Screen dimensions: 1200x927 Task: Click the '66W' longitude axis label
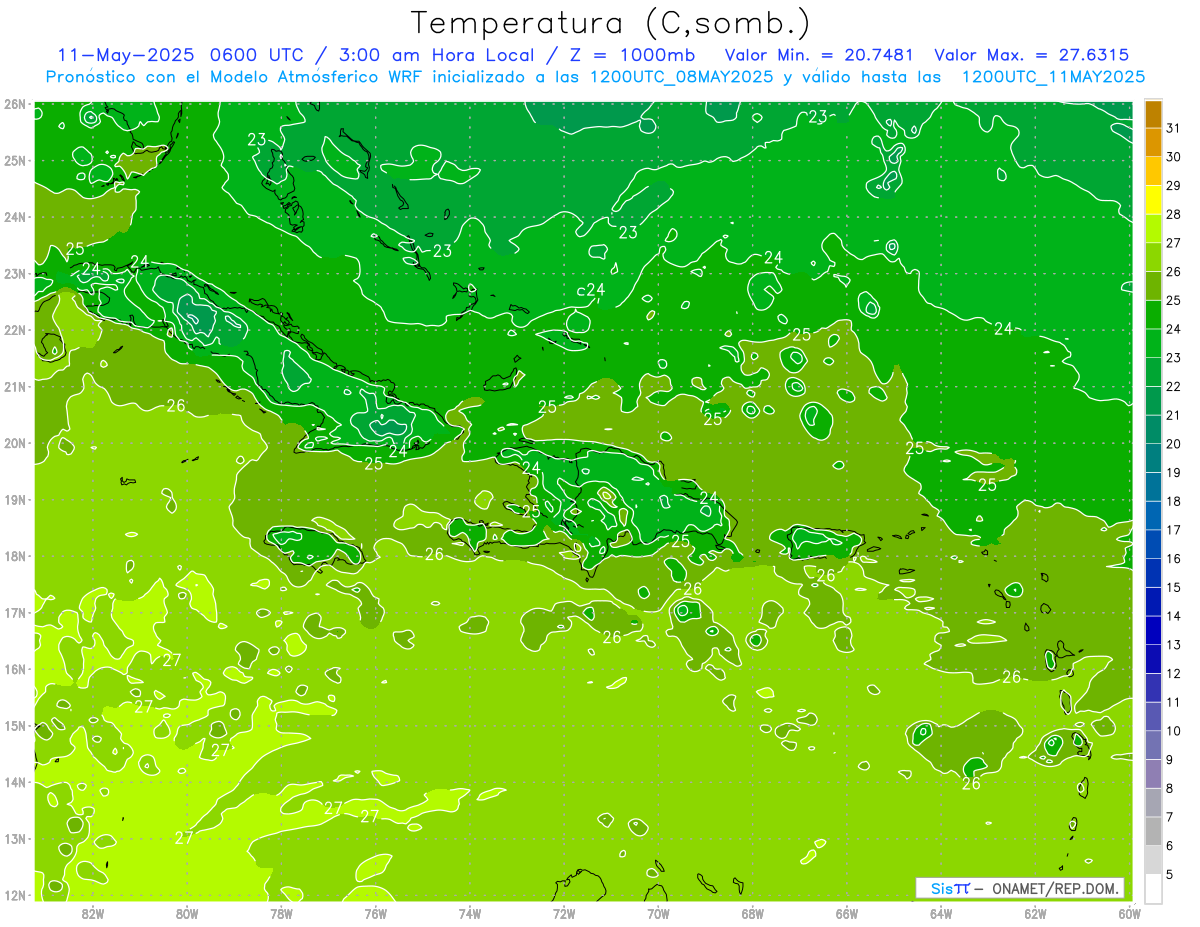click(846, 913)
